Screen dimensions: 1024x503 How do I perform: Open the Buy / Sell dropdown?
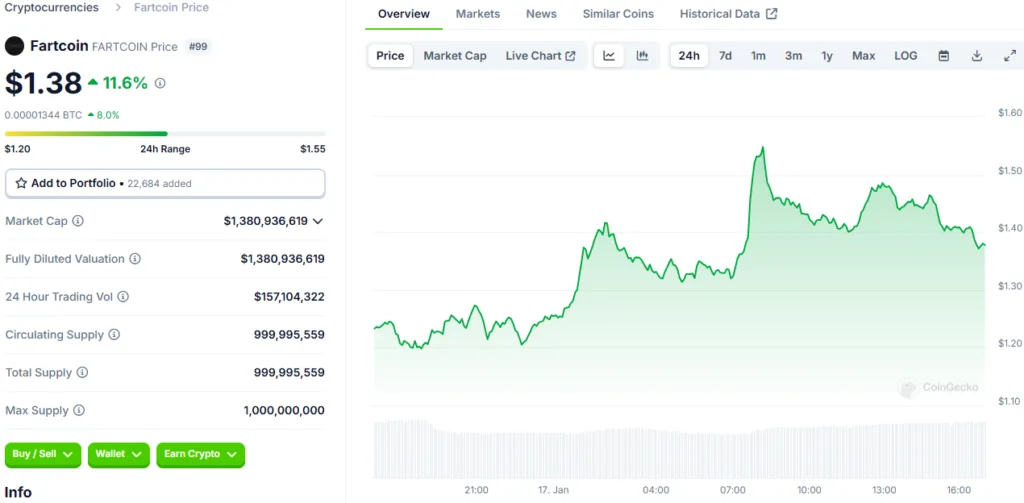tap(43, 455)
